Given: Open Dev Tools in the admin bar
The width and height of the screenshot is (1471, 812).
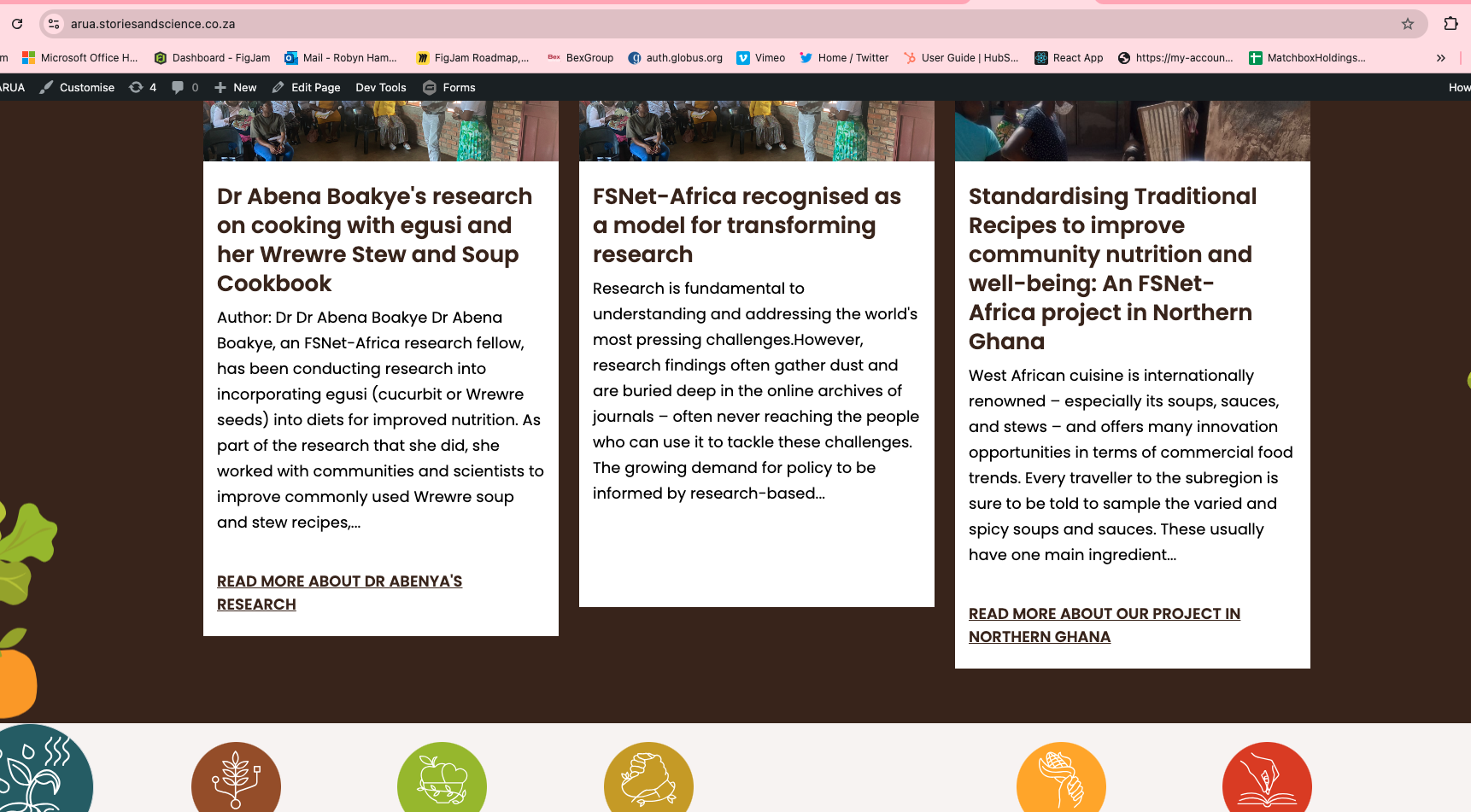Looking at the screenshot, I should tap(380, 87).
